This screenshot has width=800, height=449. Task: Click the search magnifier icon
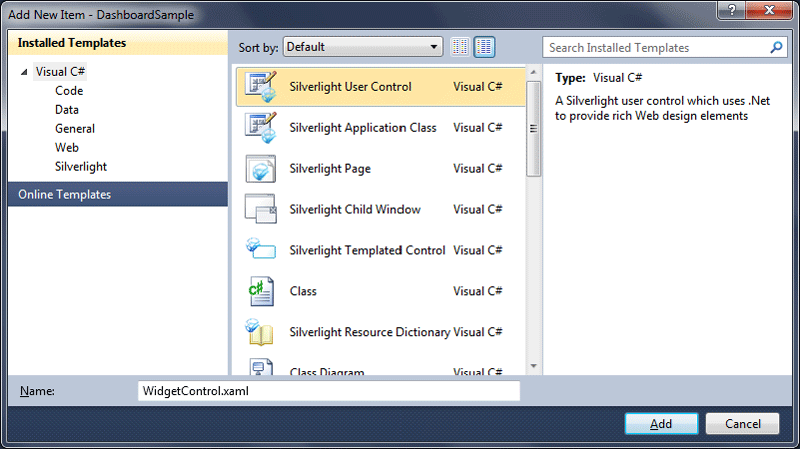click(x=777, y=47)
